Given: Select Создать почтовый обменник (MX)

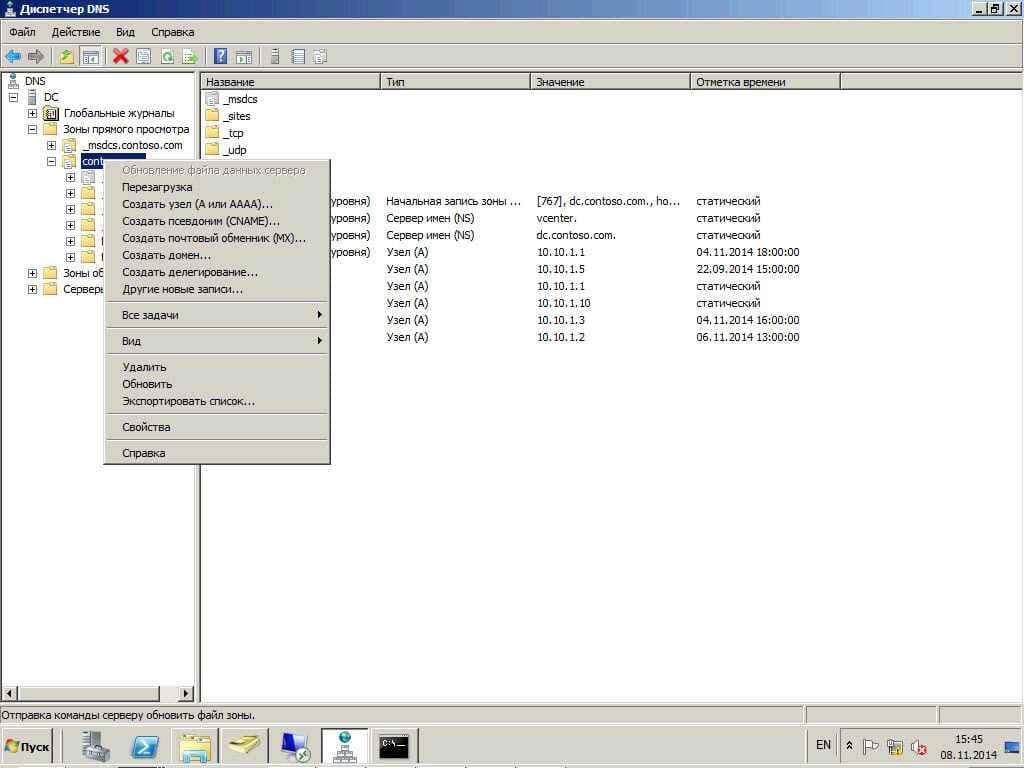Looking at the screenshot, I should pos(217,238).
